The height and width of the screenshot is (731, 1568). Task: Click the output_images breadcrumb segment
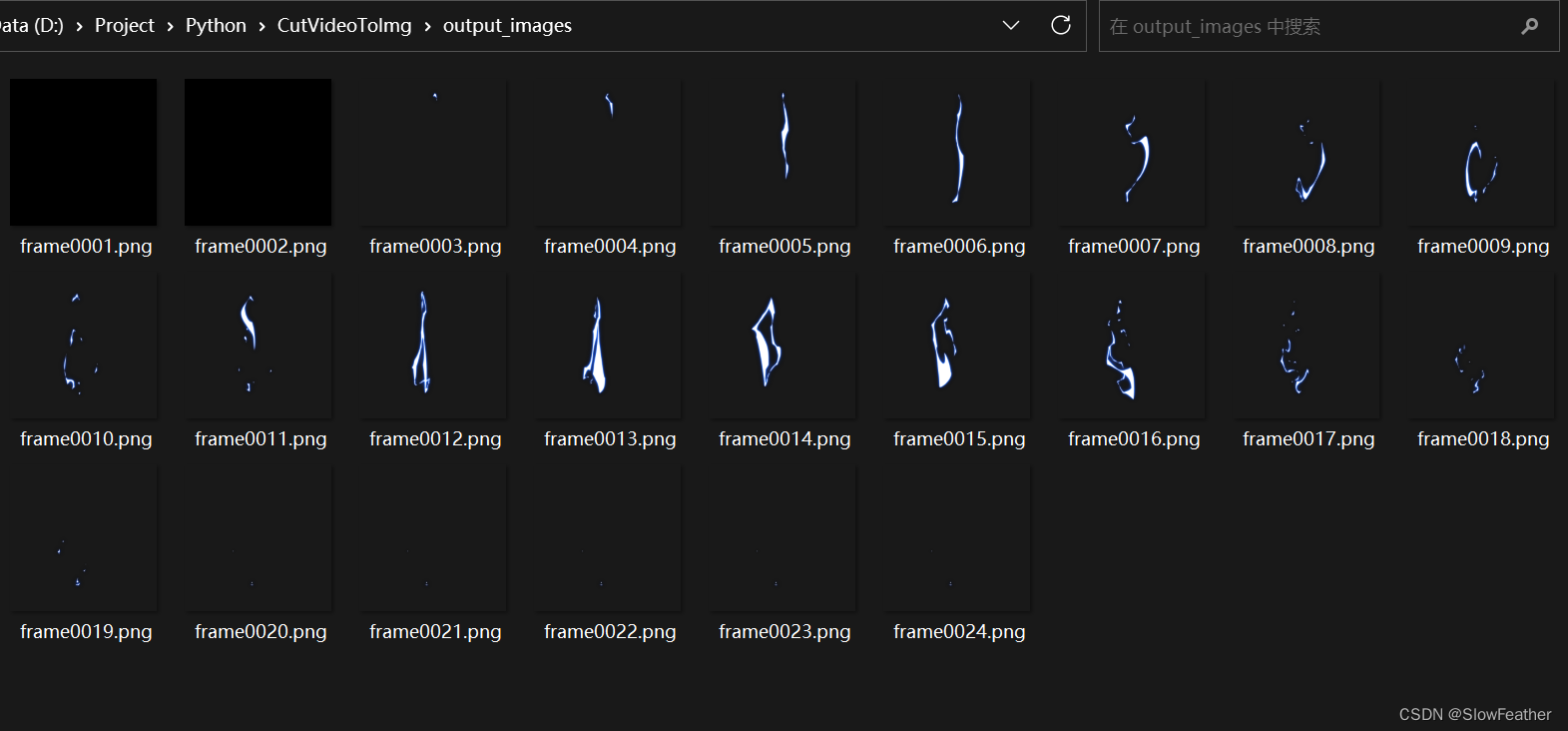pyautogui.click(x=507, y=25)
